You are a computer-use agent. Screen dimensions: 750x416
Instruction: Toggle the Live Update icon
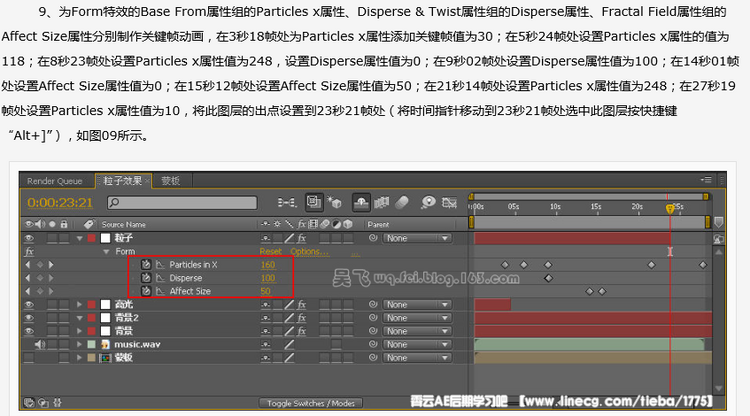(x=314, y=202)
